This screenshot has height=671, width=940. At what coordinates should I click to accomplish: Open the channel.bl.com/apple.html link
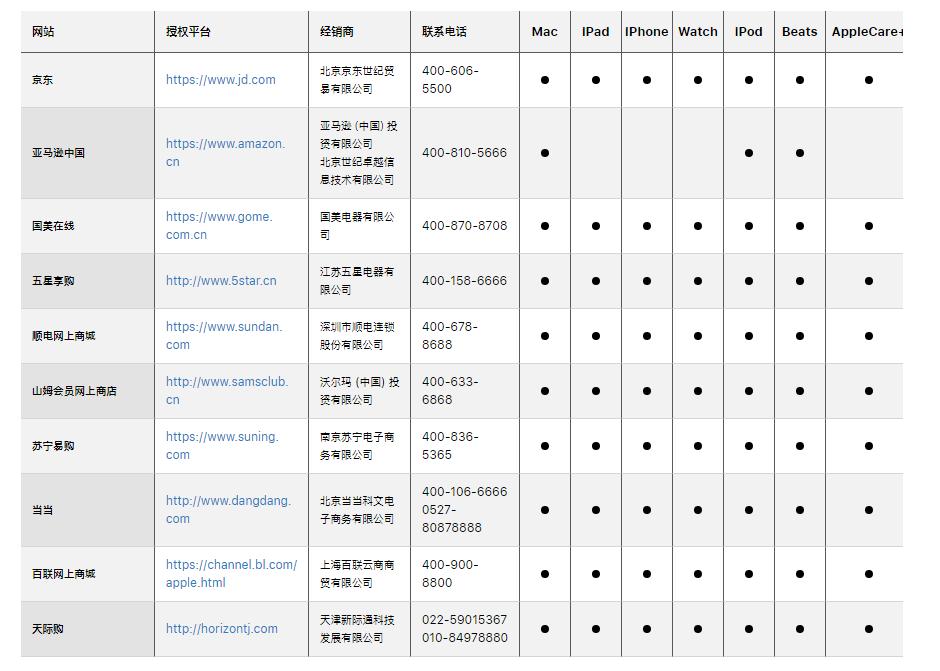[231, 573]
